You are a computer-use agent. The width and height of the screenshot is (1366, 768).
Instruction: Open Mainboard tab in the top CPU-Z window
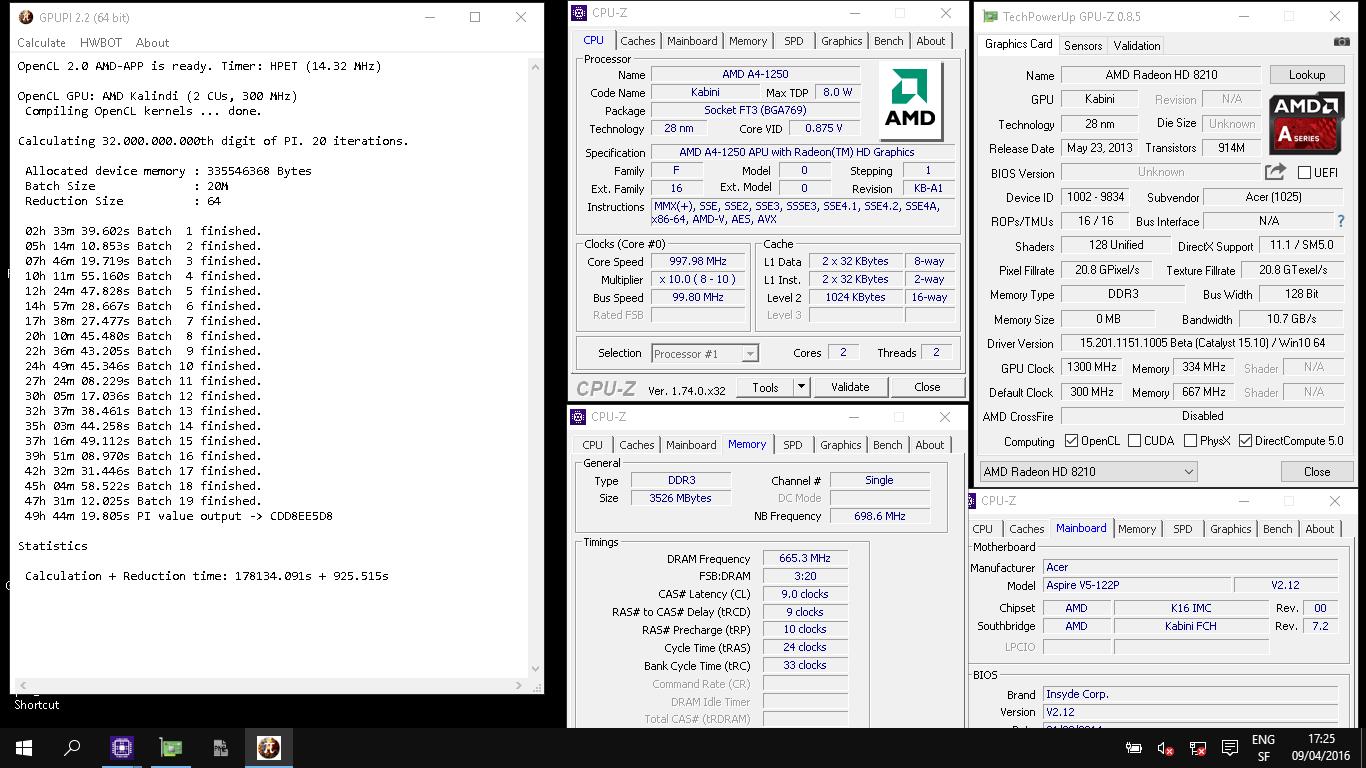(692, 41)
